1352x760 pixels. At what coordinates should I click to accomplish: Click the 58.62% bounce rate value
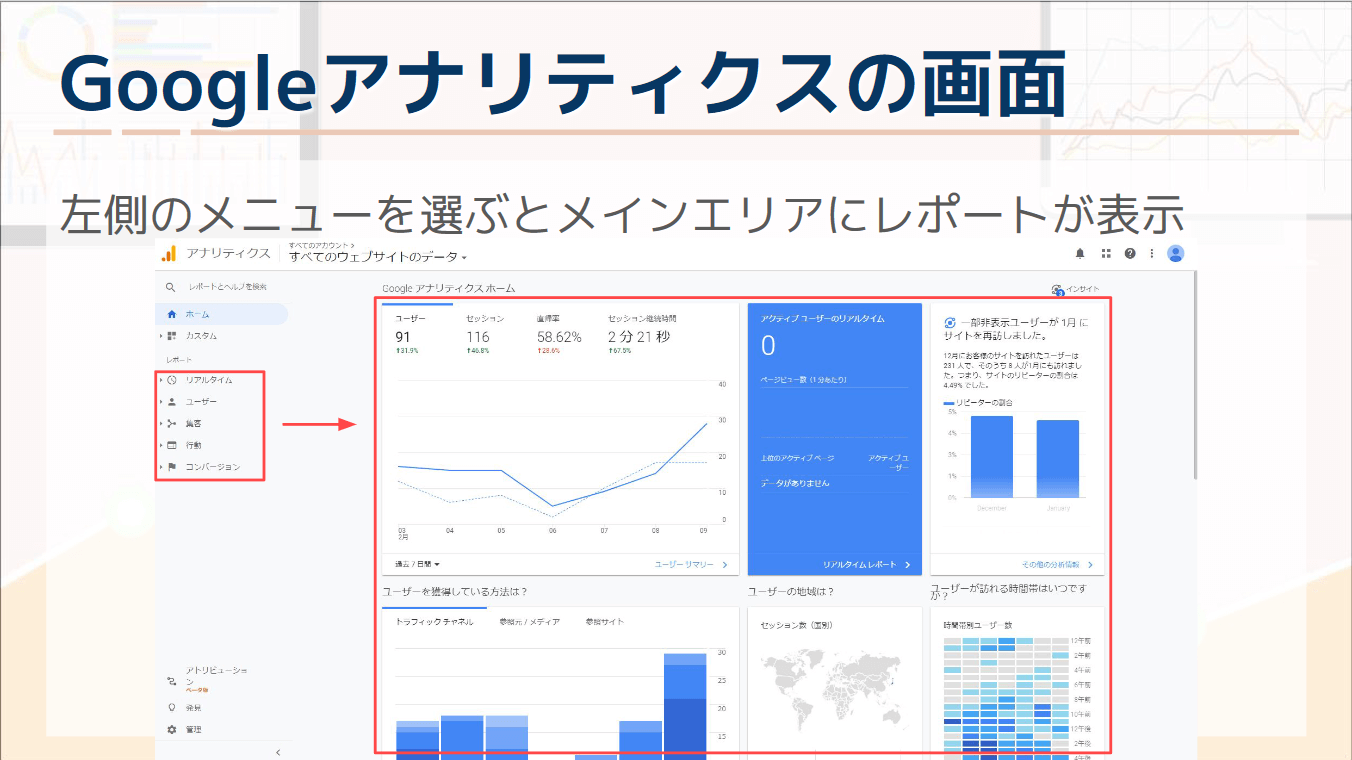[559, 337]
